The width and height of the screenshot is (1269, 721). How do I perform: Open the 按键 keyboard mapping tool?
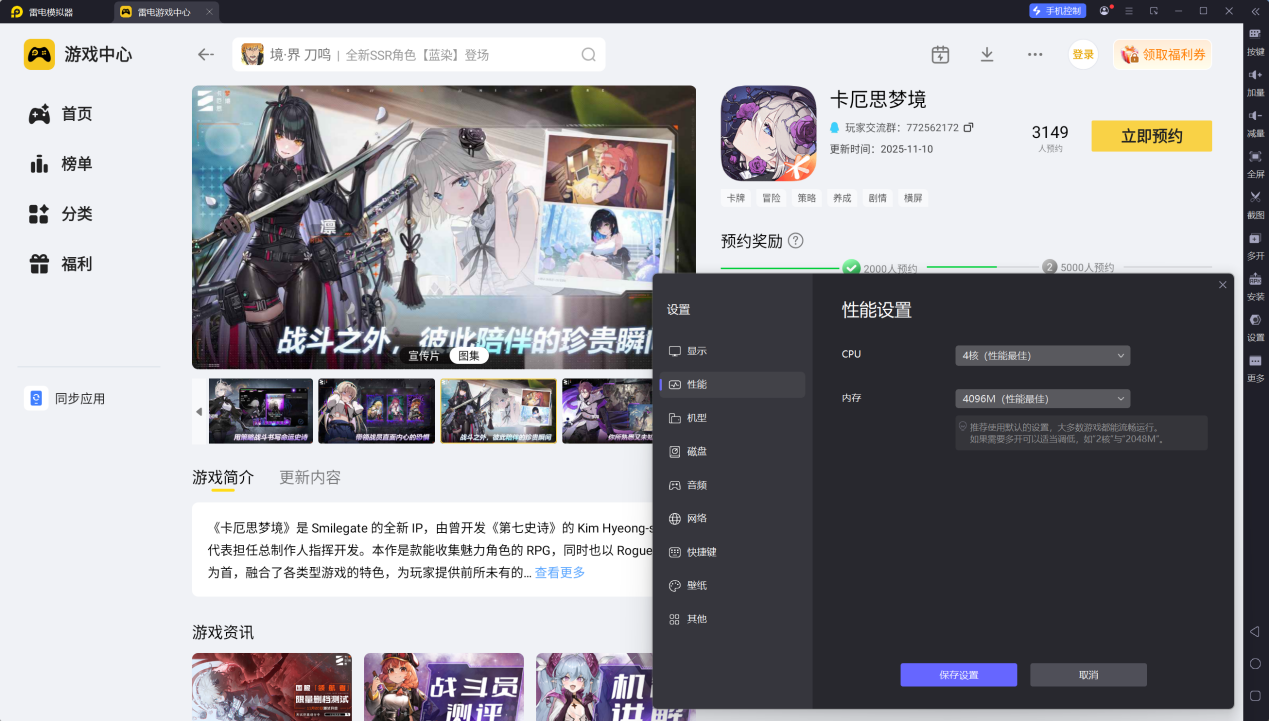1255,34
